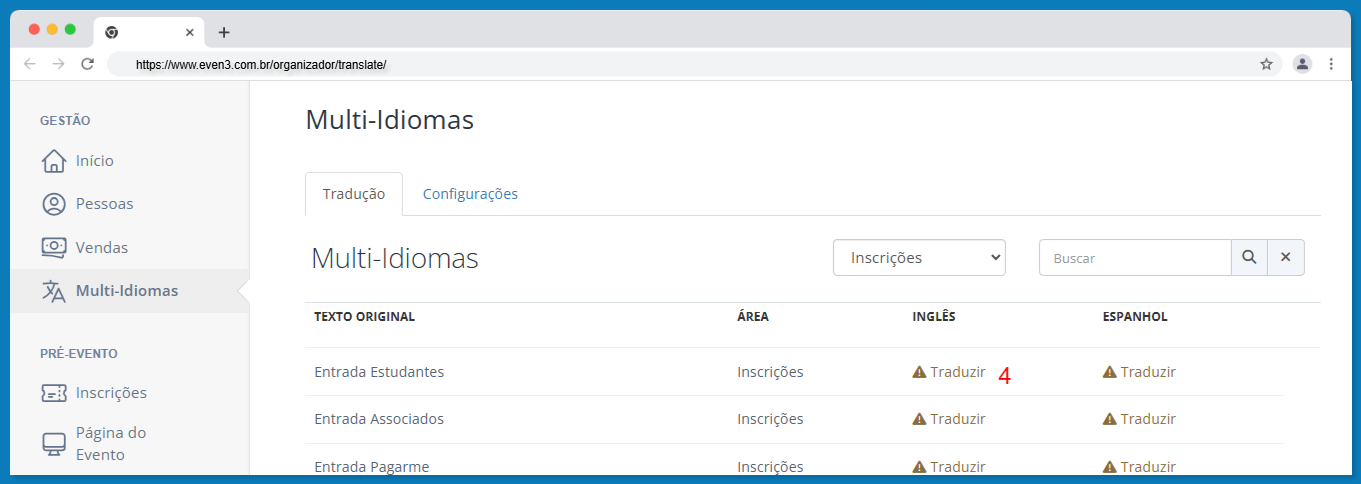
Task: Clear search with the X button
Action: (1286, 257)
